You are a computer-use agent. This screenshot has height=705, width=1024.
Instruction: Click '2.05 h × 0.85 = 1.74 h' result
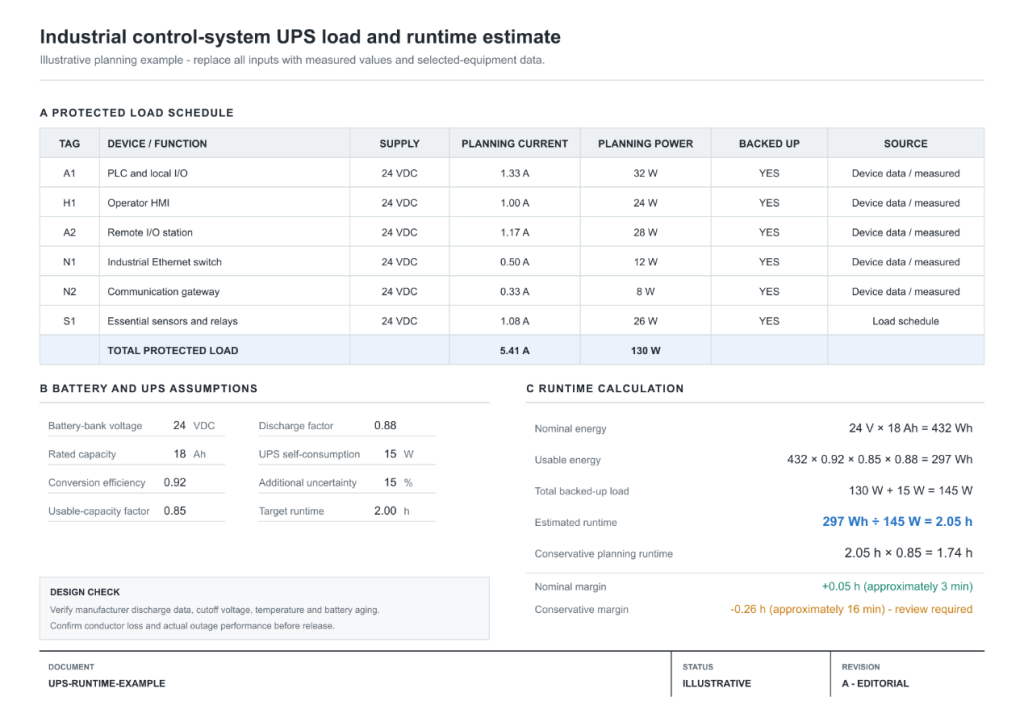pyautogui.click(x=908, y=553)
